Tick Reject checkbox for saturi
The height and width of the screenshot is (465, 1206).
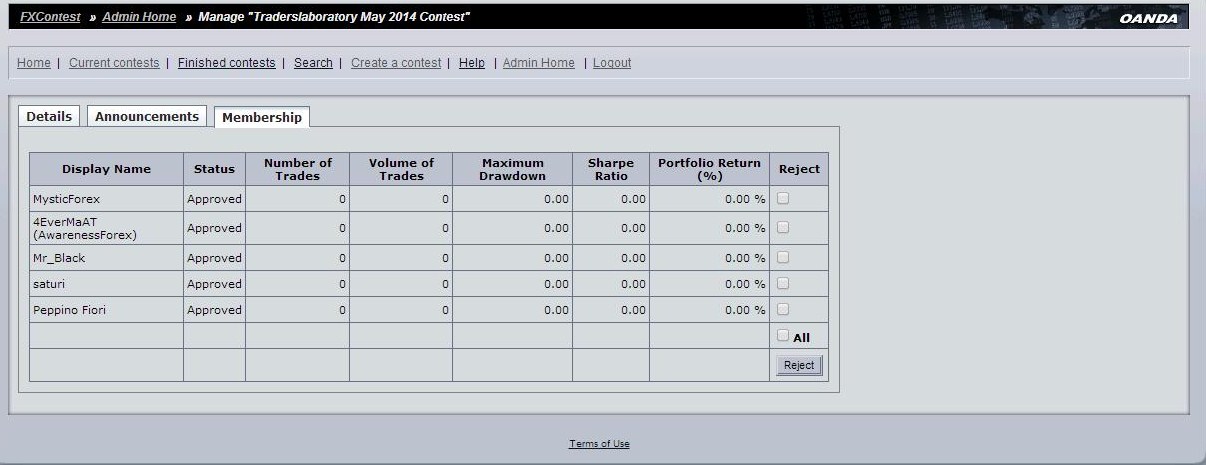[783, 283]
